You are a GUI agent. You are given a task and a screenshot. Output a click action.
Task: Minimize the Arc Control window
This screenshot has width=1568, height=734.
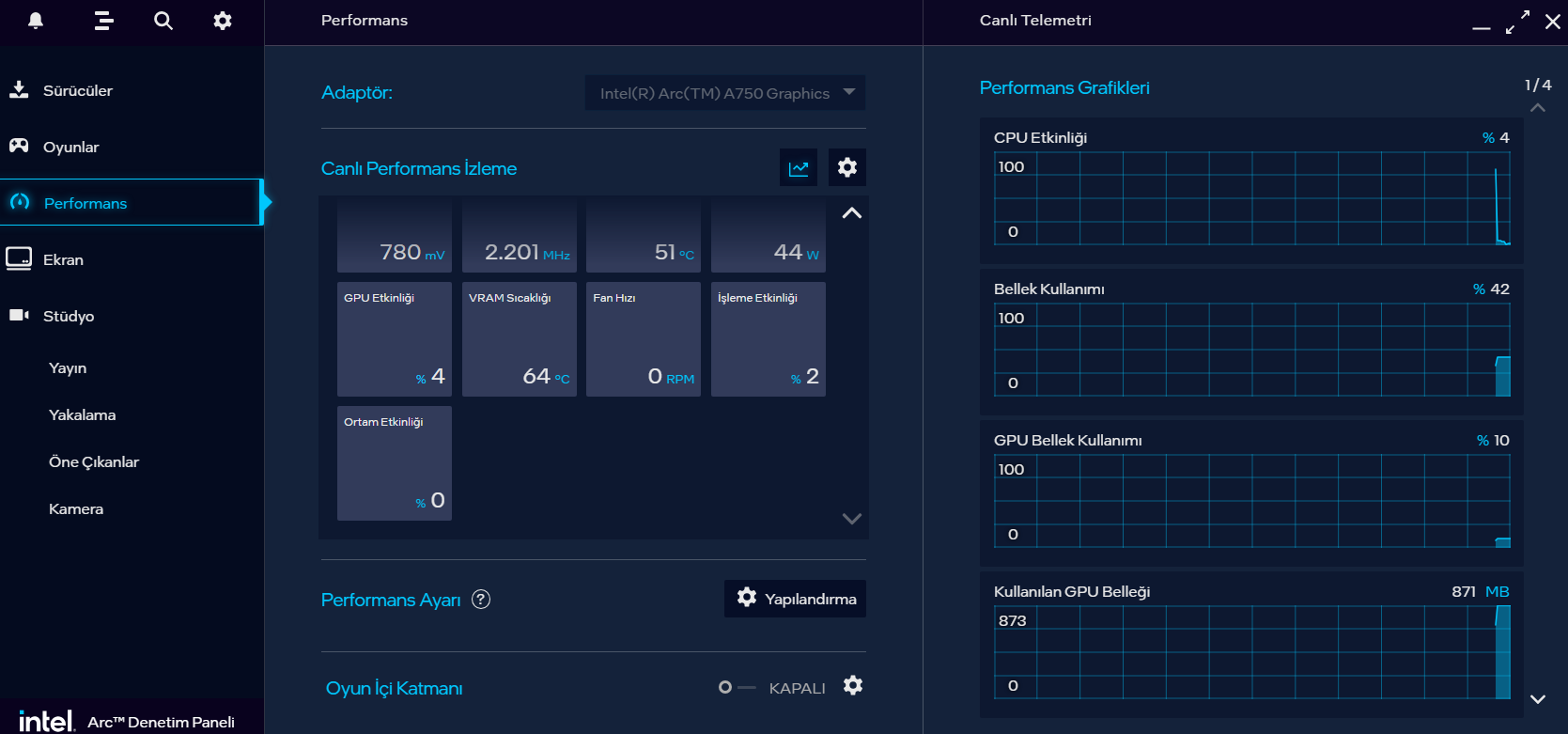point(1482,28)
